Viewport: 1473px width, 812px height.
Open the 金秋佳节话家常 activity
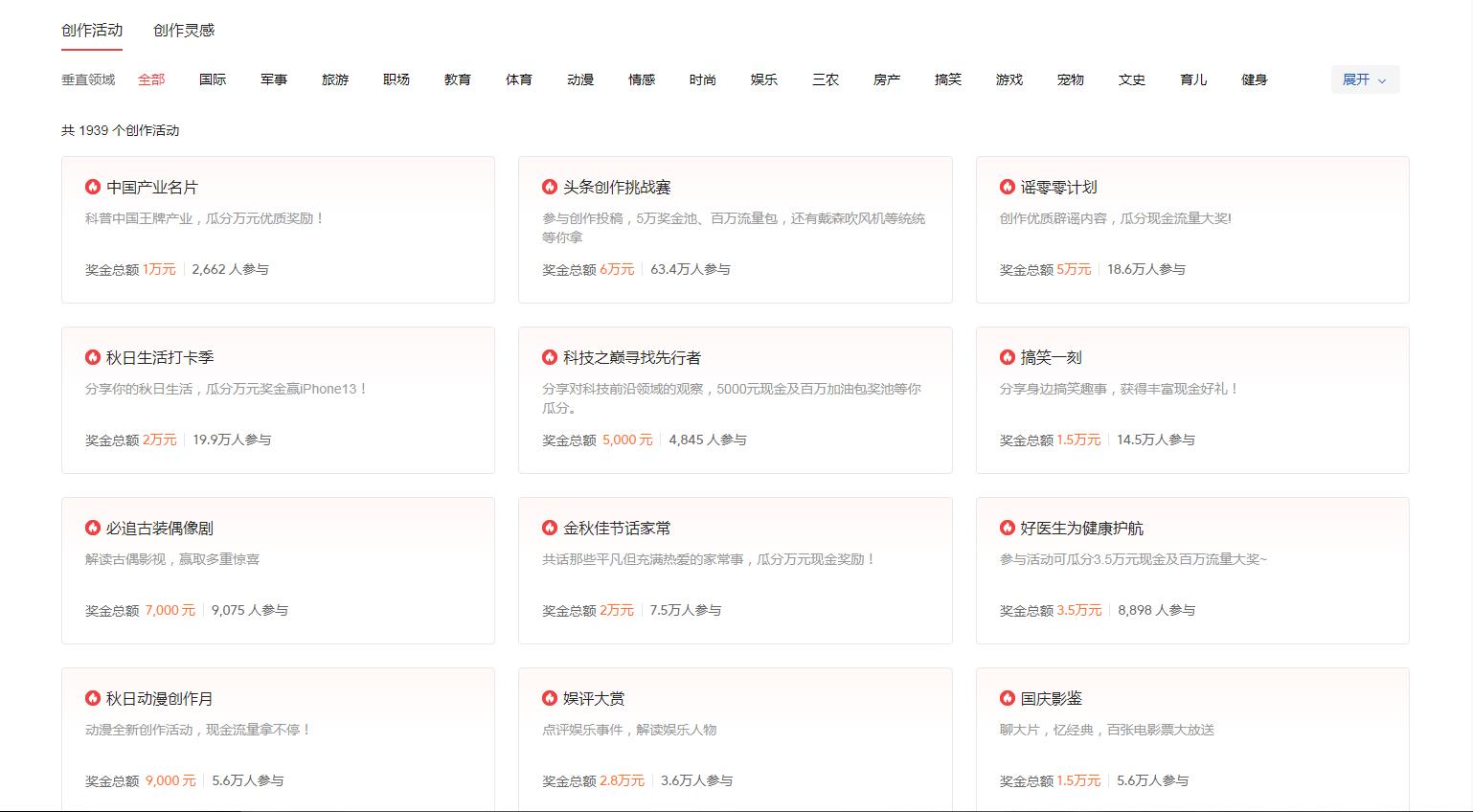(735, 570)
